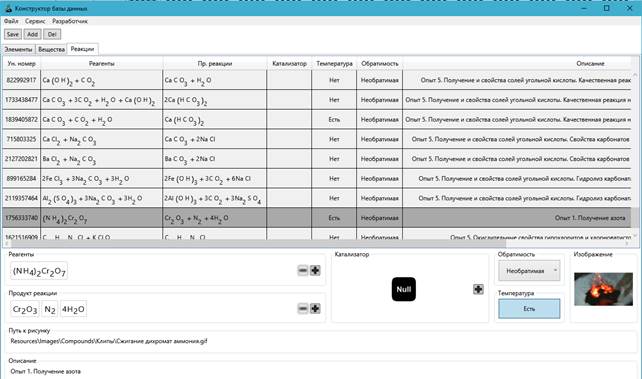Click the Описание text field

point(321,372)
